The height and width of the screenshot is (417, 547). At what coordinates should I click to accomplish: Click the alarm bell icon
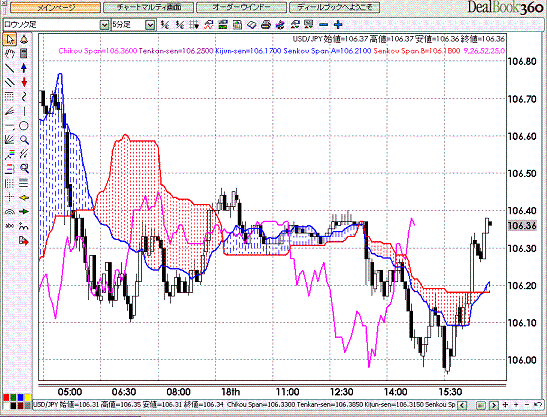coord(24,39)
